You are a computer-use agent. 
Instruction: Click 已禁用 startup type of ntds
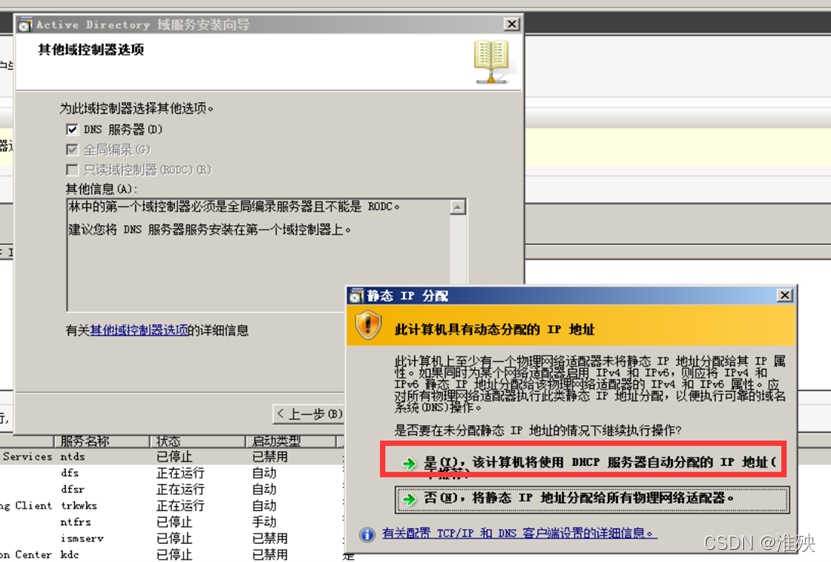[x=270, y=456]
